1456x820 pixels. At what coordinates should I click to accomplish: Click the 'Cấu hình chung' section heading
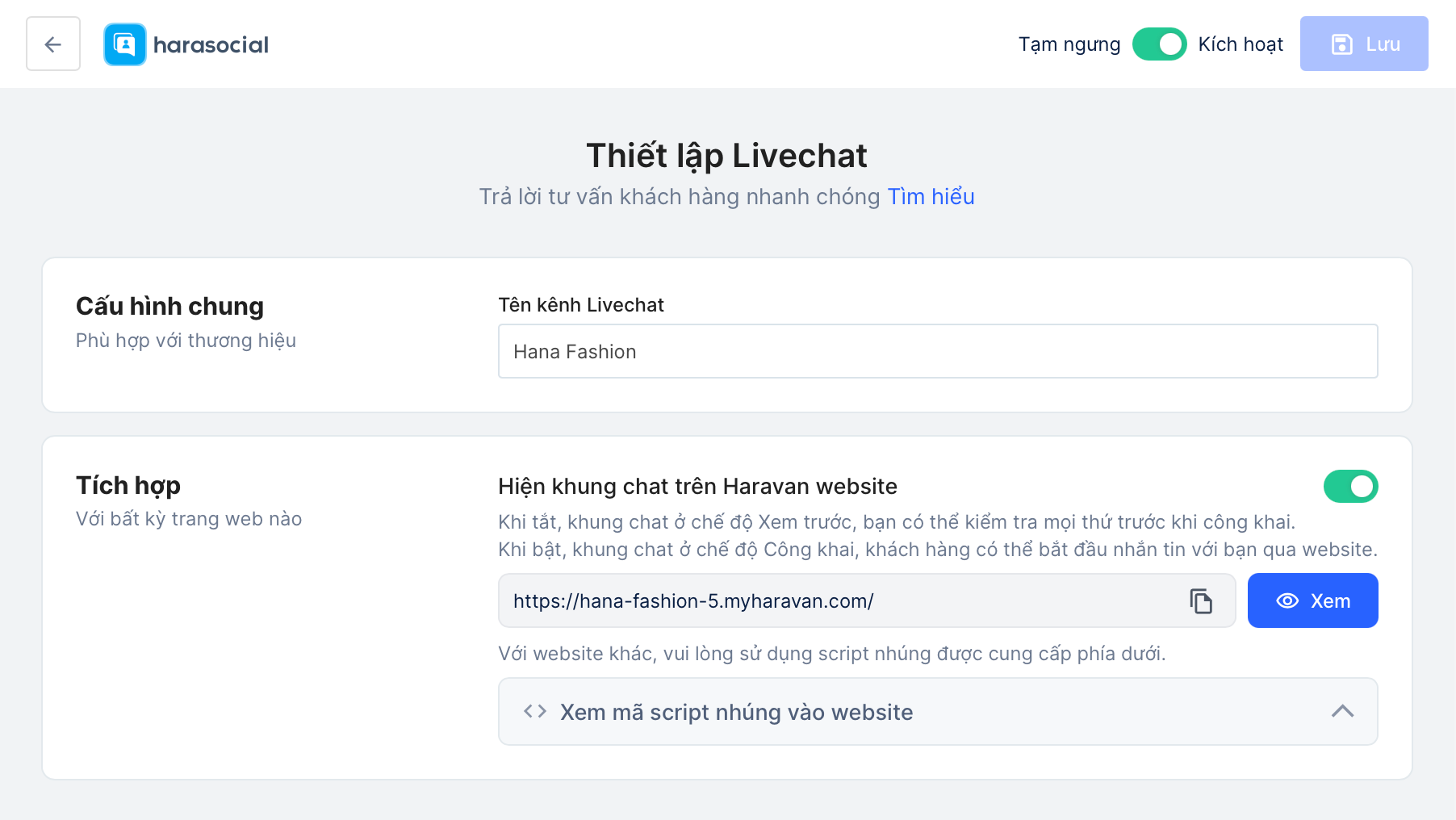point(169,307)
